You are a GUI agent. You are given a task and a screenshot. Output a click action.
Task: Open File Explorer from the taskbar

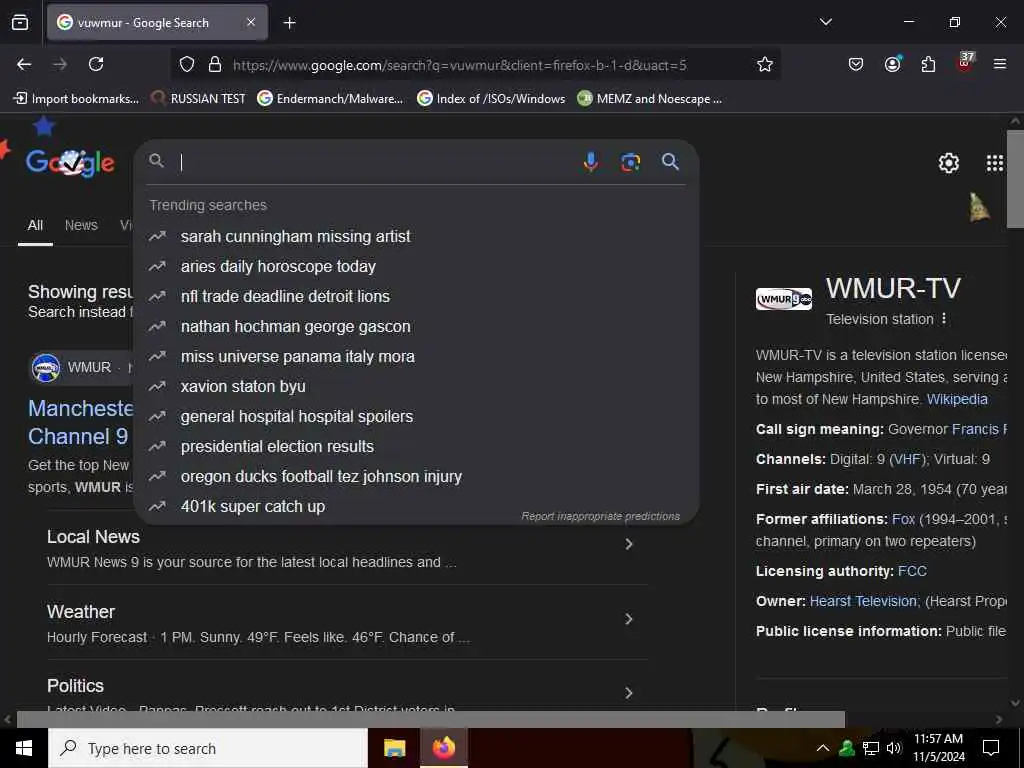(x=394, y=748)
